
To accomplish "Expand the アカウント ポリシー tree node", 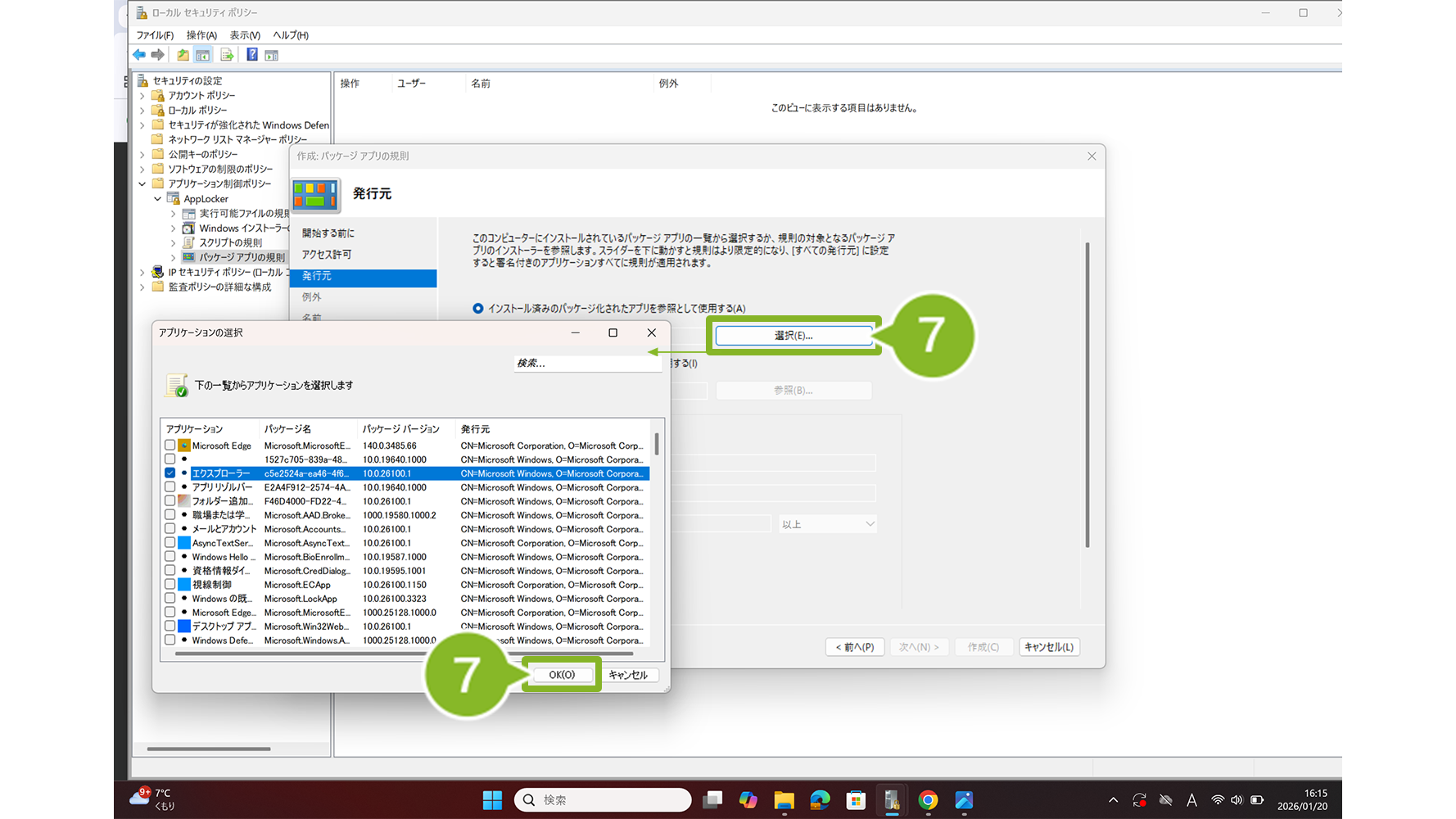I will [x=142, y=96].
